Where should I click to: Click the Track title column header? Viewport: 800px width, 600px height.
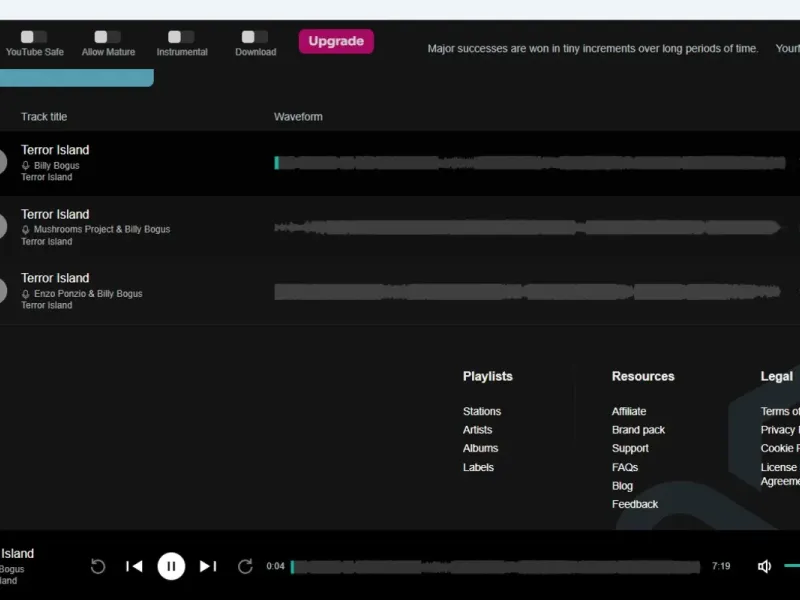click(44, 117)
